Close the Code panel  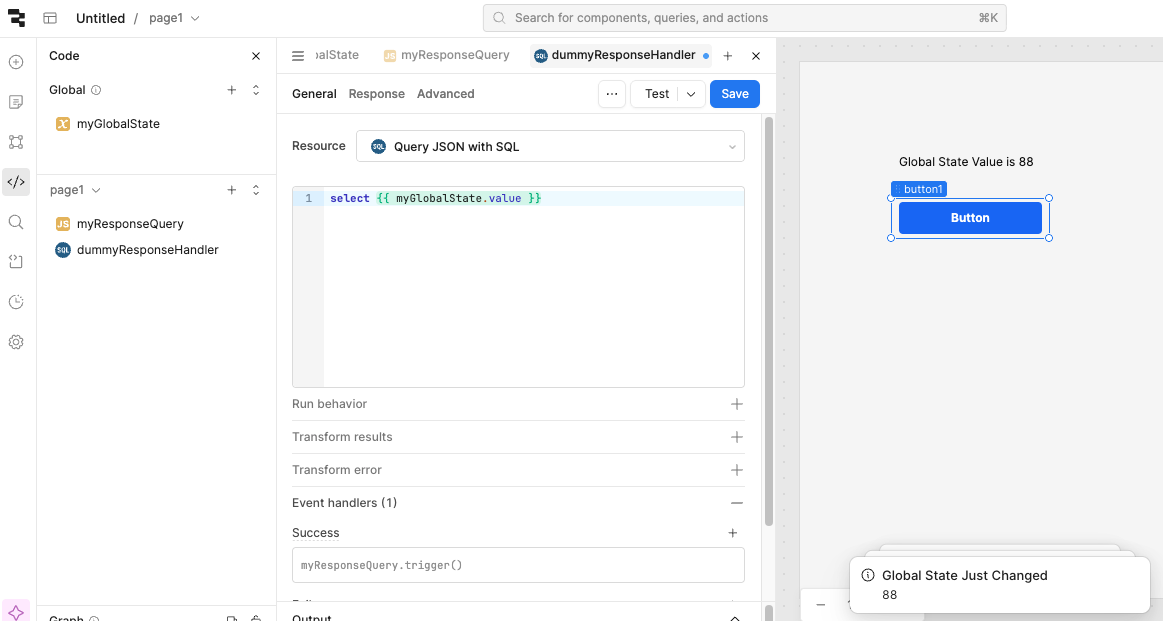(256, 56)
